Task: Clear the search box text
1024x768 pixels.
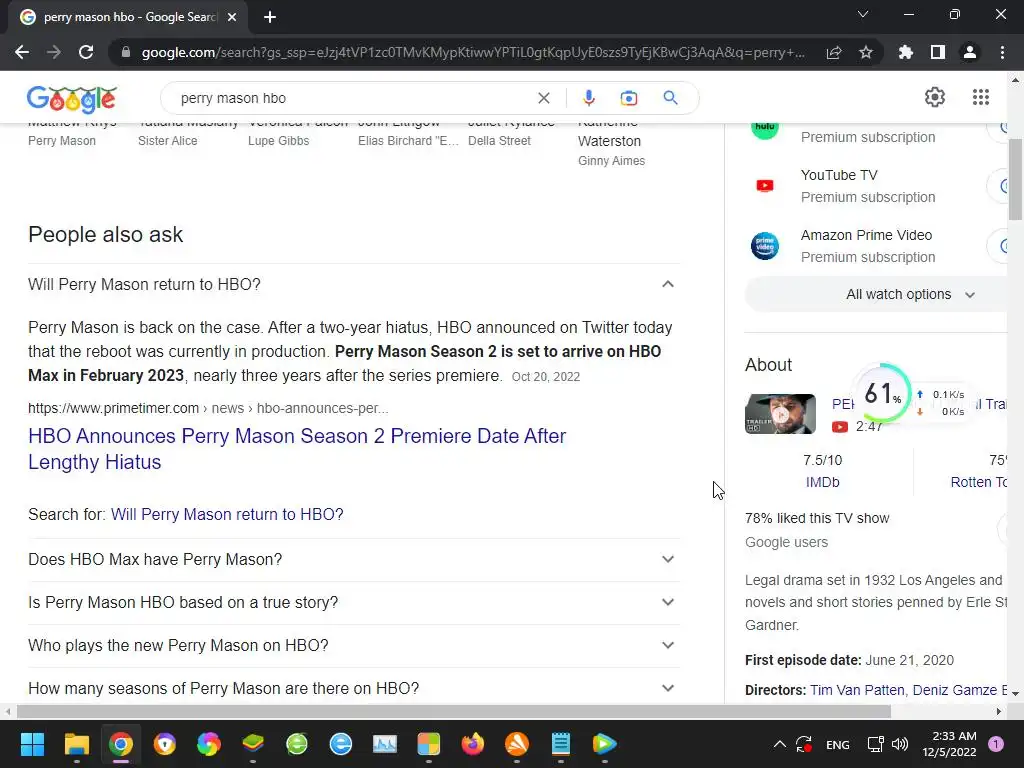Action: [x=543, y=98]
